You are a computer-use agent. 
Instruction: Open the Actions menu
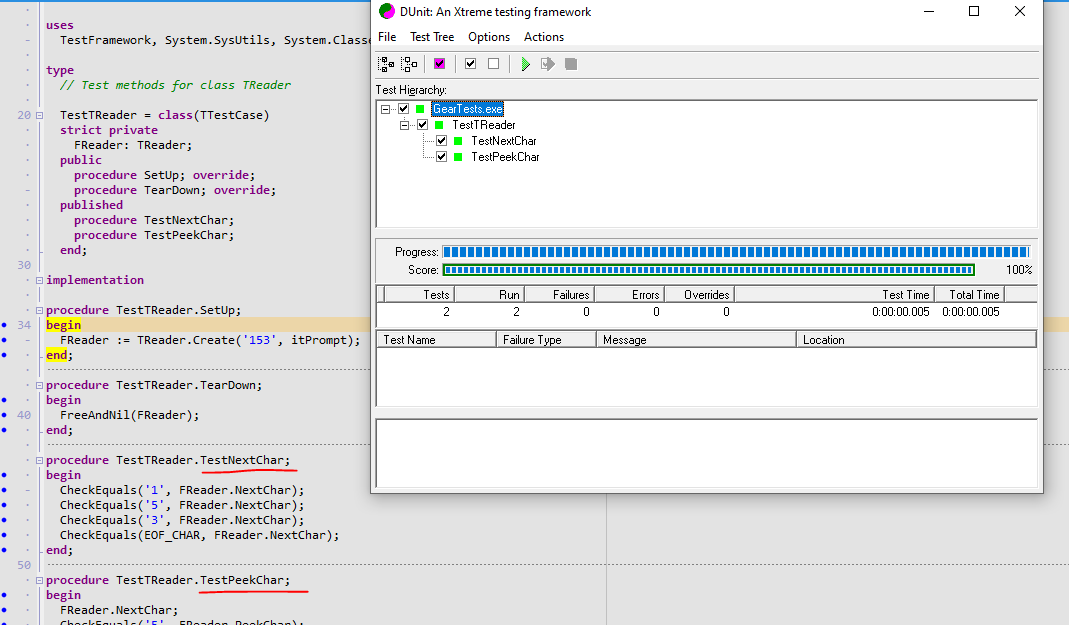544,37
